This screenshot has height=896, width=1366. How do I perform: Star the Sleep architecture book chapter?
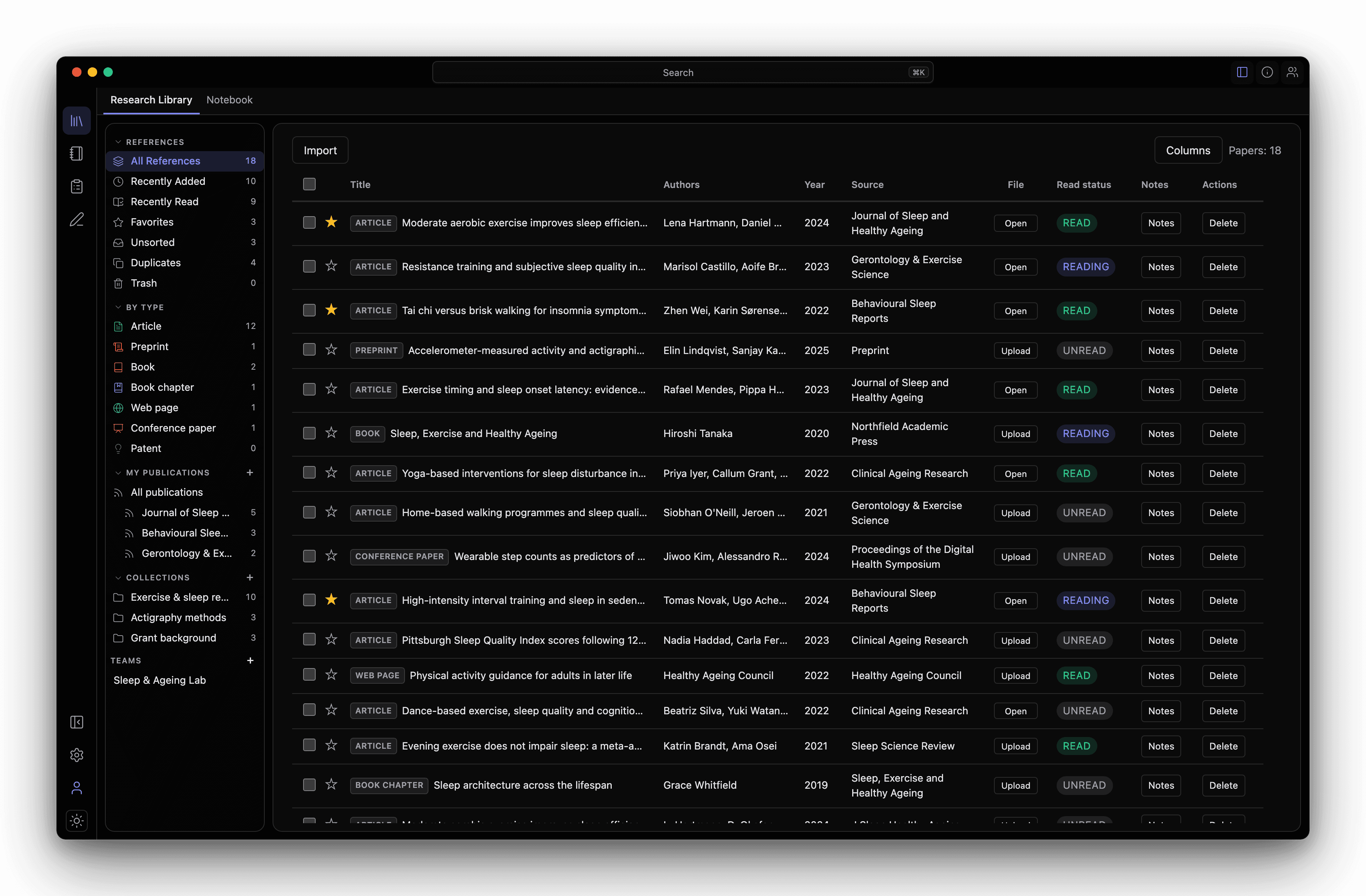point(331,785)
